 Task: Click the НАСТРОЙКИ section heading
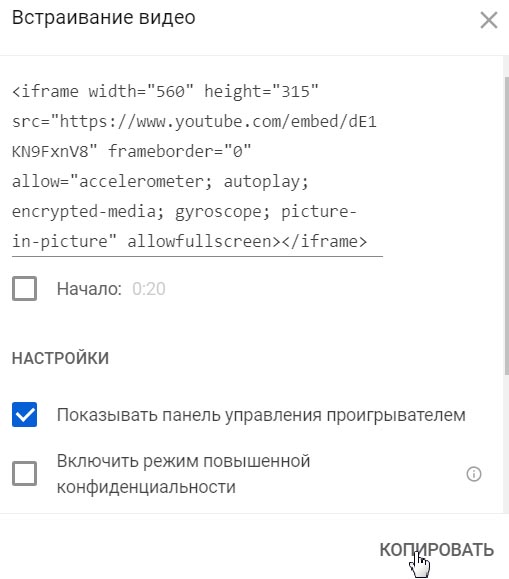(x=61, y=358)
